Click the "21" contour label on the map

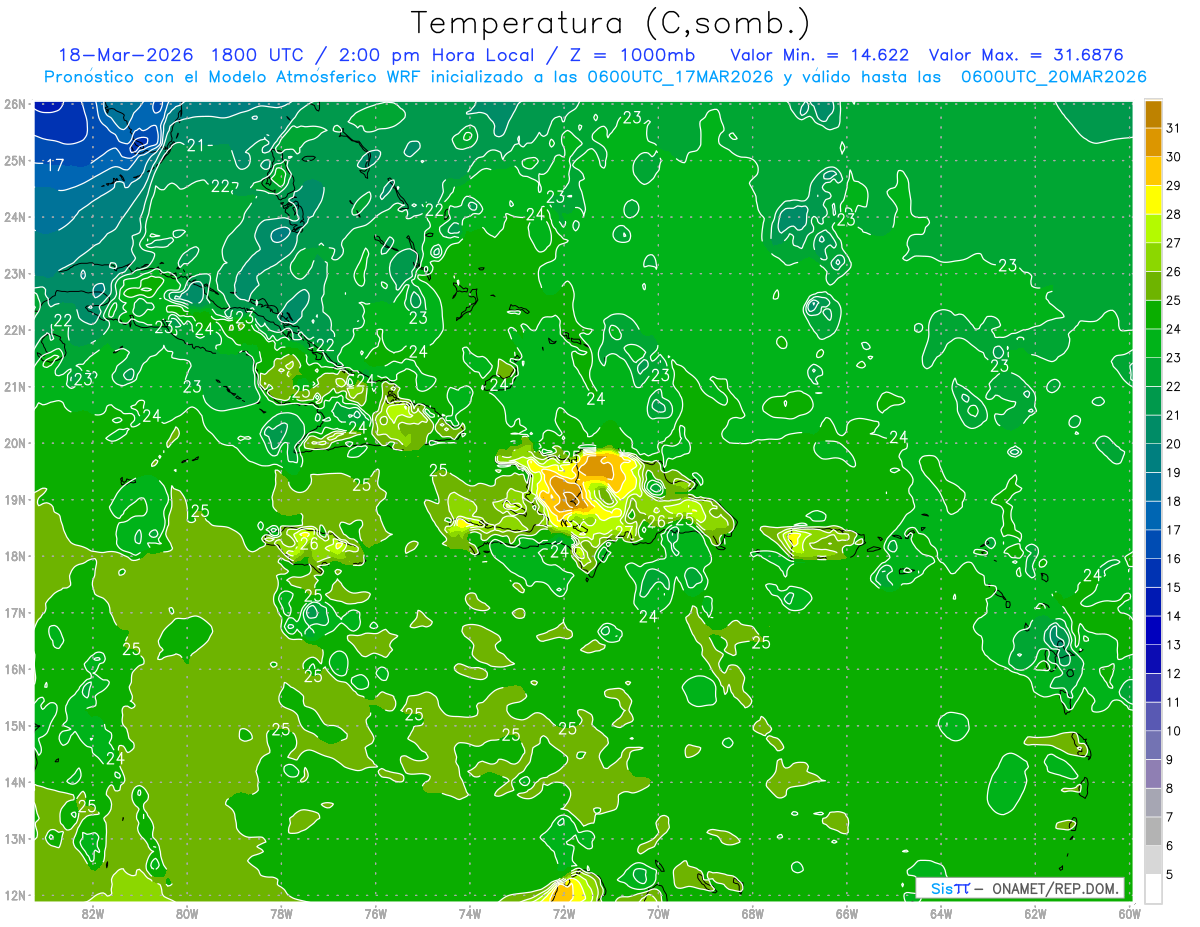tap(195, 145)
